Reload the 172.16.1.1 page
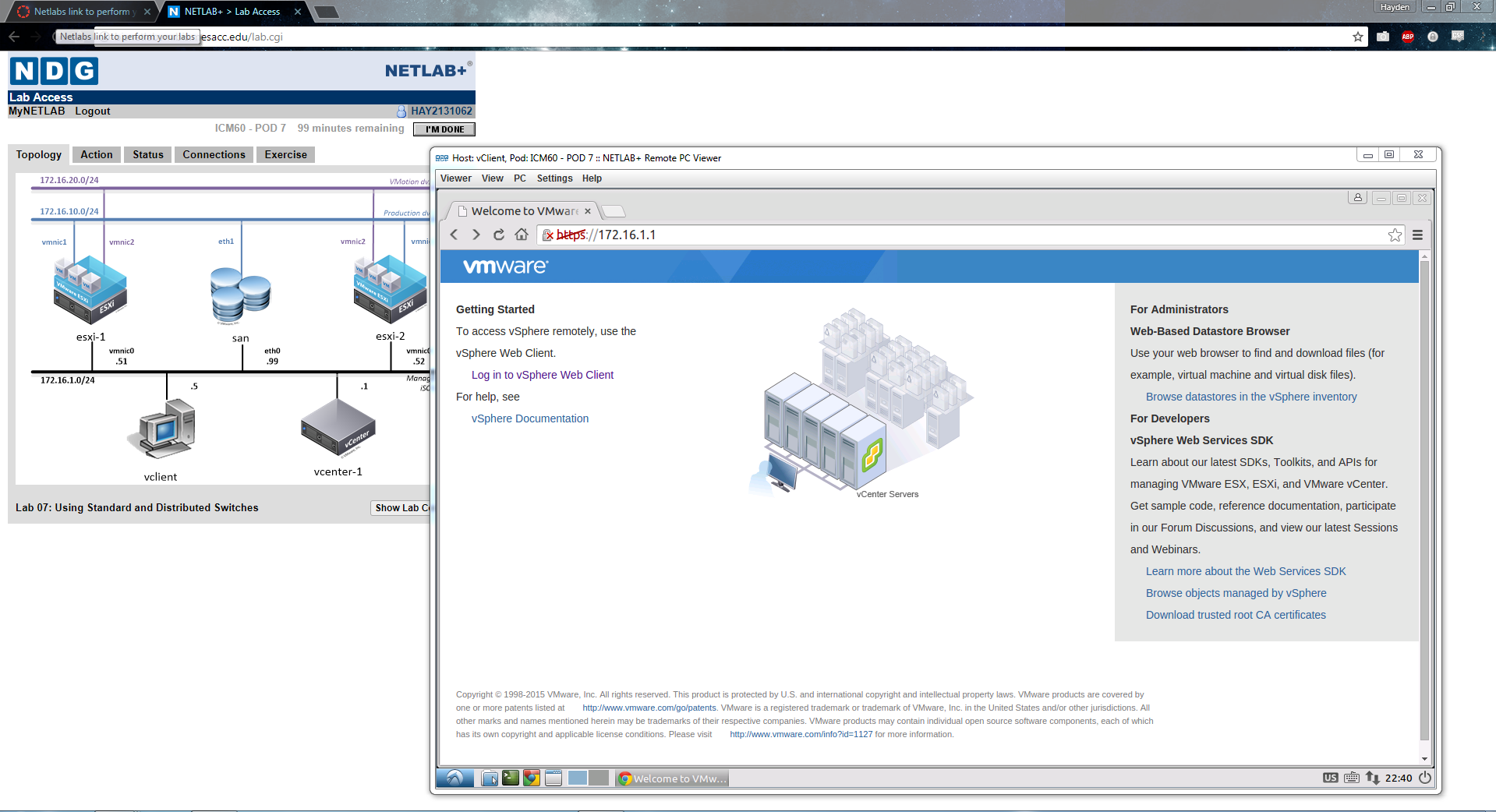1496x812 pixels. pos(499,235)
